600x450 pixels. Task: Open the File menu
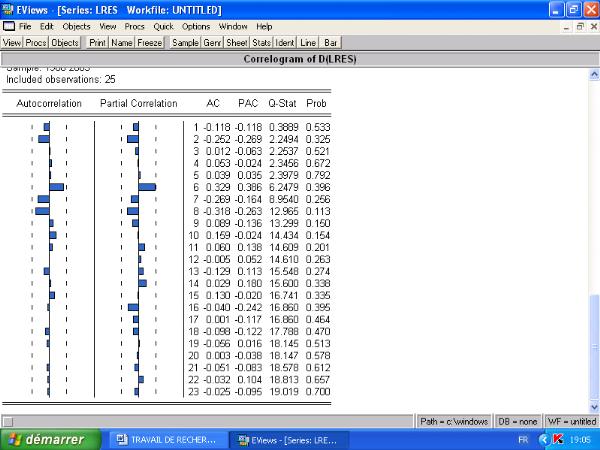pyautogui.click(x=25, y=26)
